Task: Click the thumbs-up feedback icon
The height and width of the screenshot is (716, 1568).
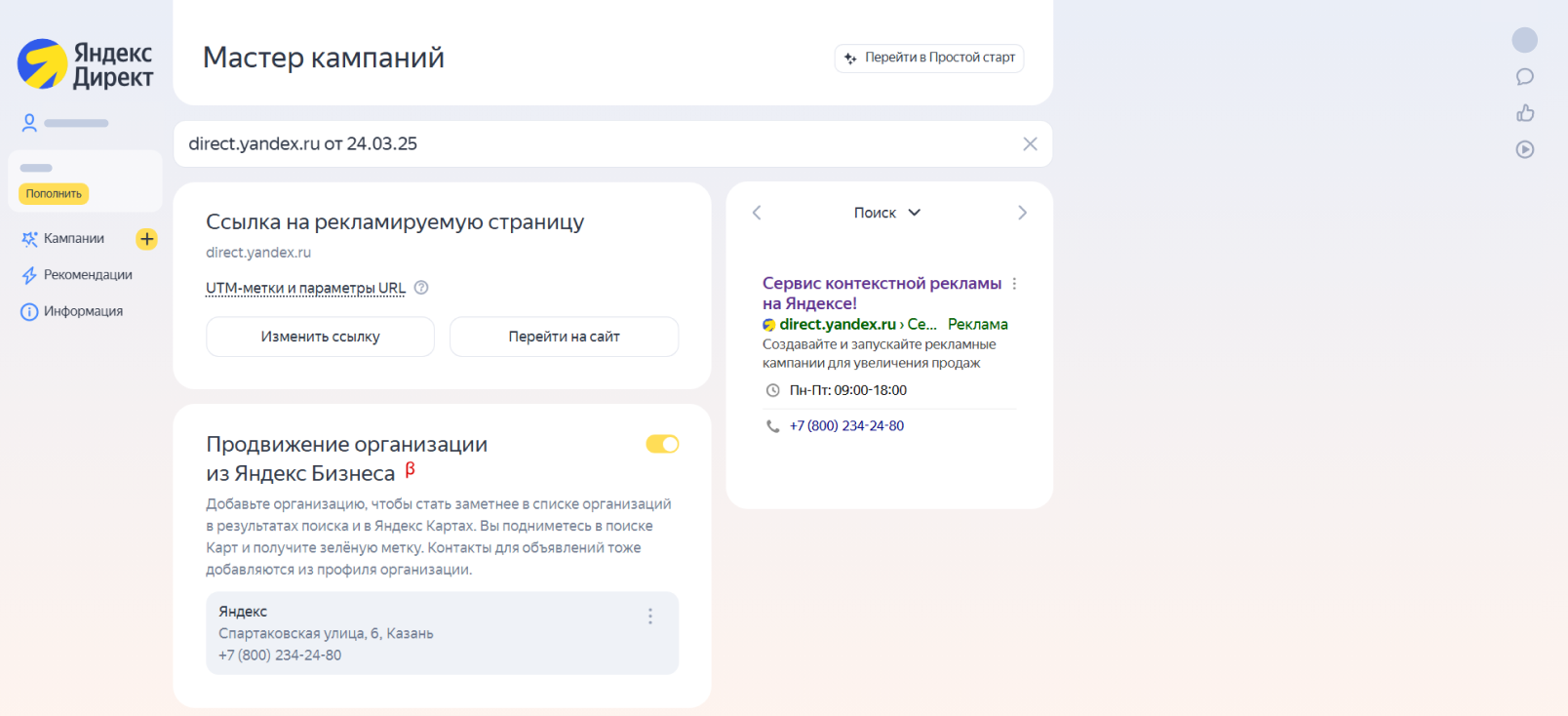Action: click(x=1525, y=113)
